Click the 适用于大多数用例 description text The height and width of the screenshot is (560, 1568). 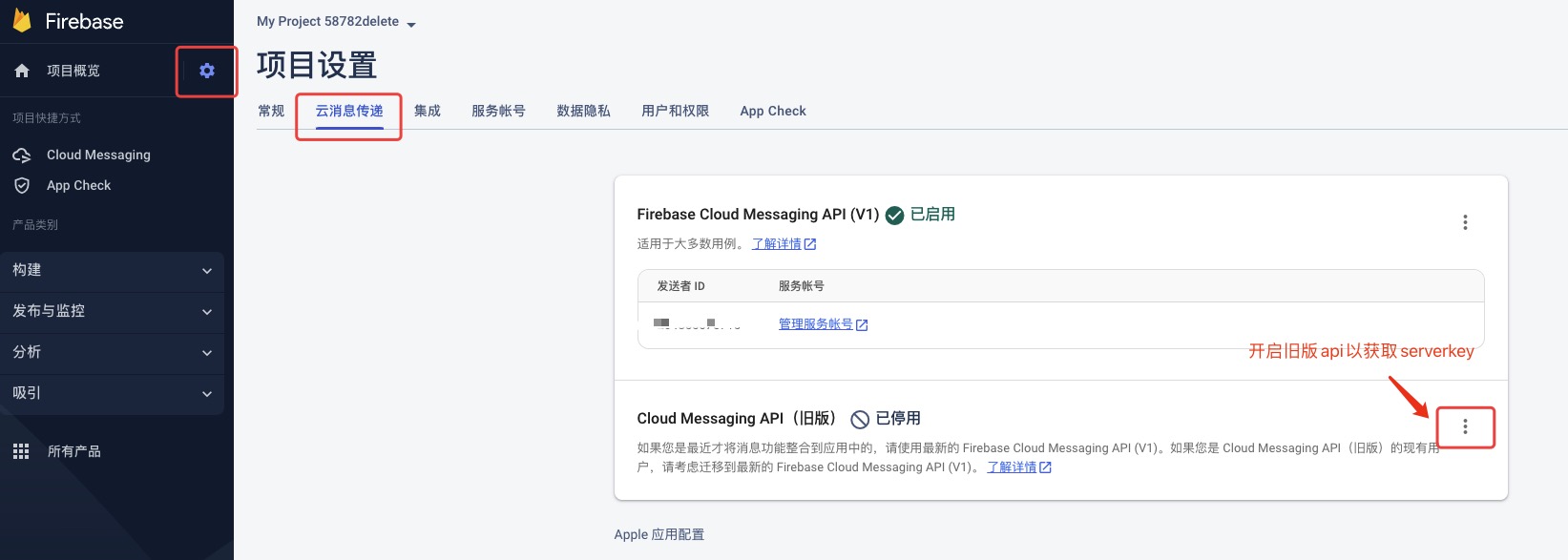point(691,244)
